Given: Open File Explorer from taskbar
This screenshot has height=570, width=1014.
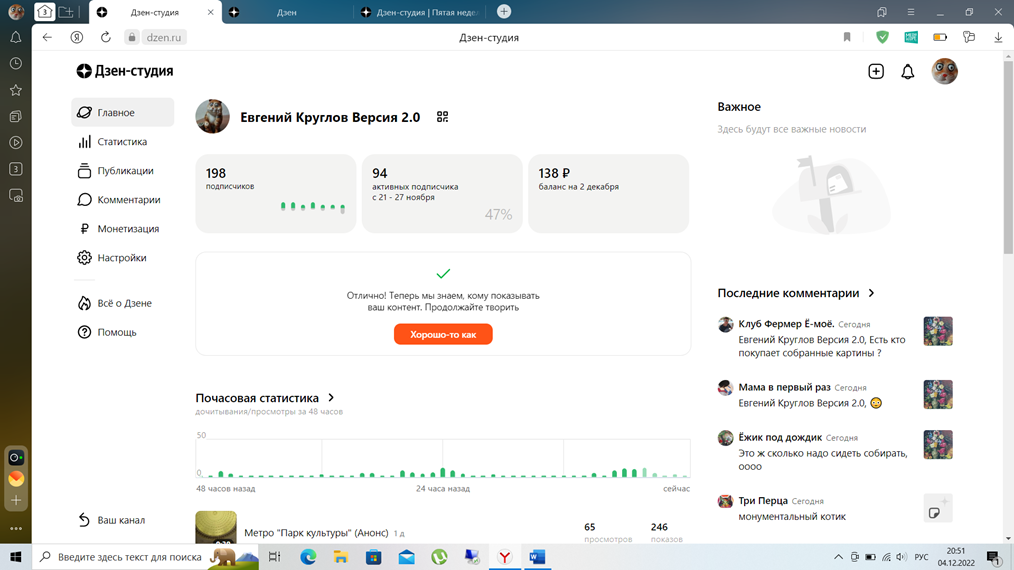Looking at the screenshot, I should (341, 557).
